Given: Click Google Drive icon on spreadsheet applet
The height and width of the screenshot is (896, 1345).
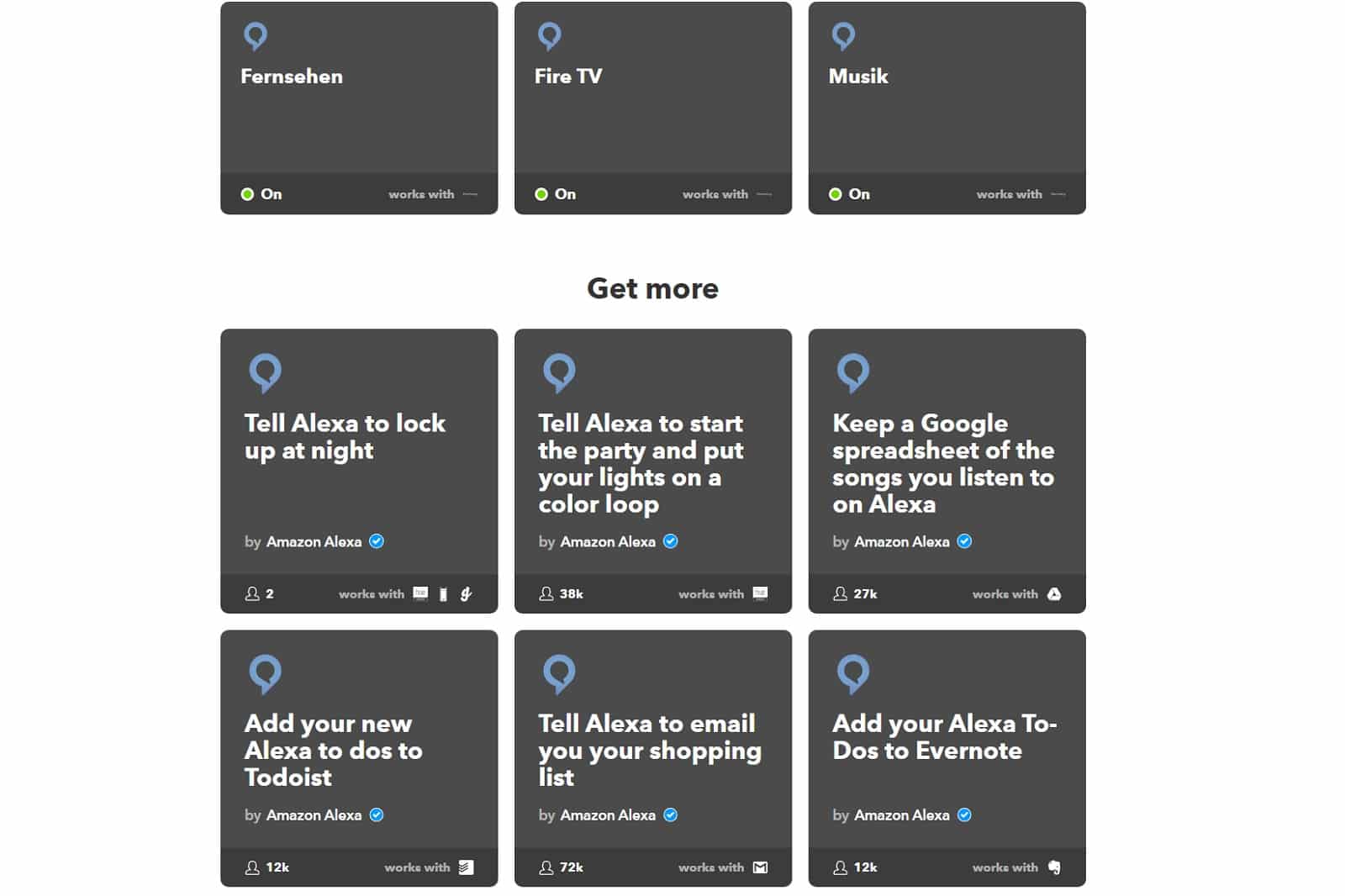Looking at the screenshot, I should (x=1054, y=594).
